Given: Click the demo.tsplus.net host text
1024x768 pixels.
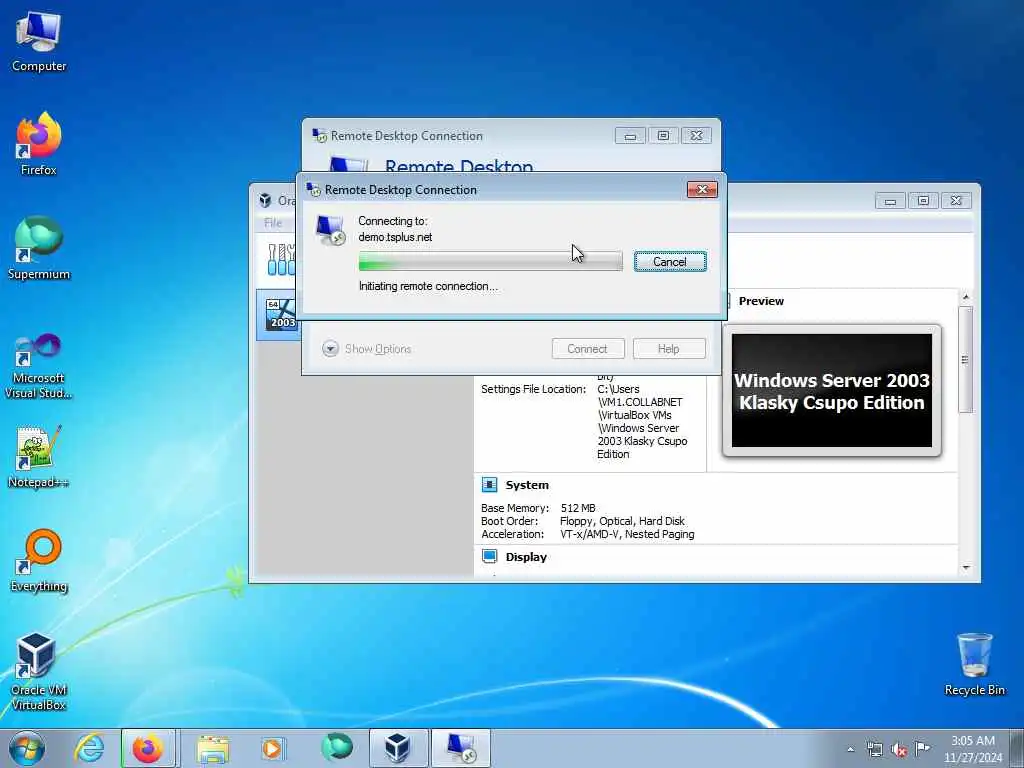Looking at the screenshot, I should pos(395,237).
